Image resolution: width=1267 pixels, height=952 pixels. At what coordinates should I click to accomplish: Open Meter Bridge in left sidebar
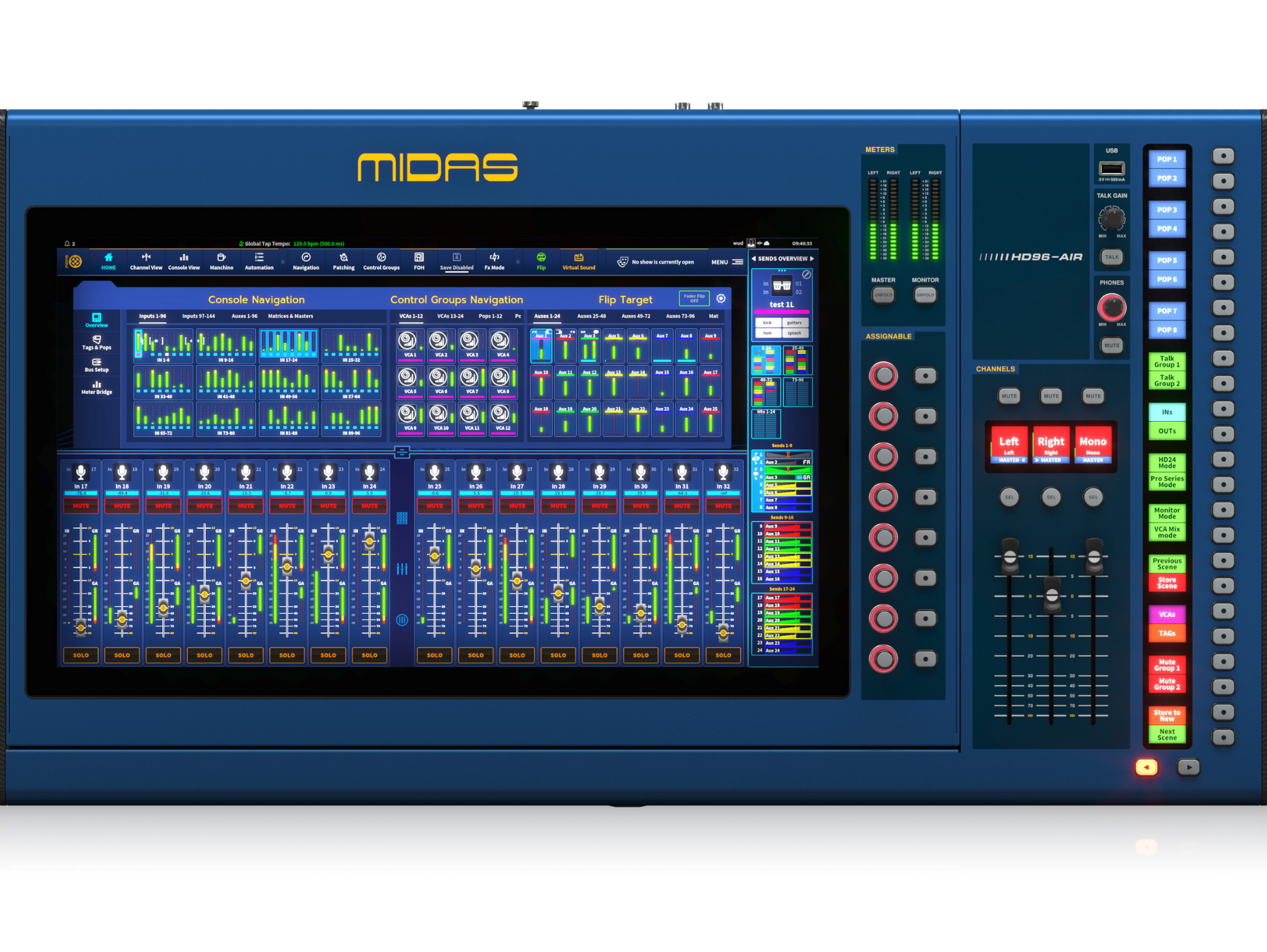(96, 387)
